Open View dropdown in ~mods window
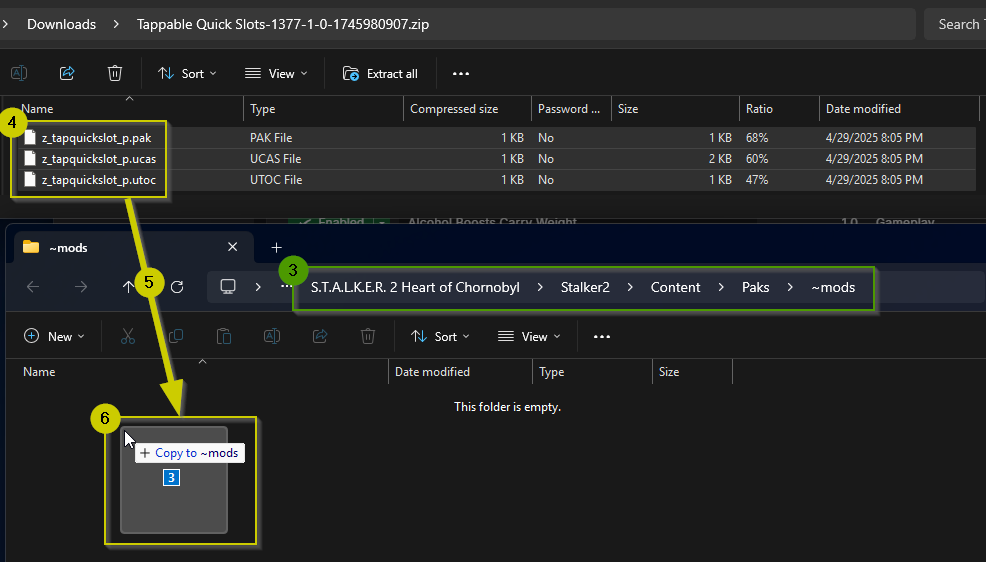986x562 pixels. click(x=529, y=336)
